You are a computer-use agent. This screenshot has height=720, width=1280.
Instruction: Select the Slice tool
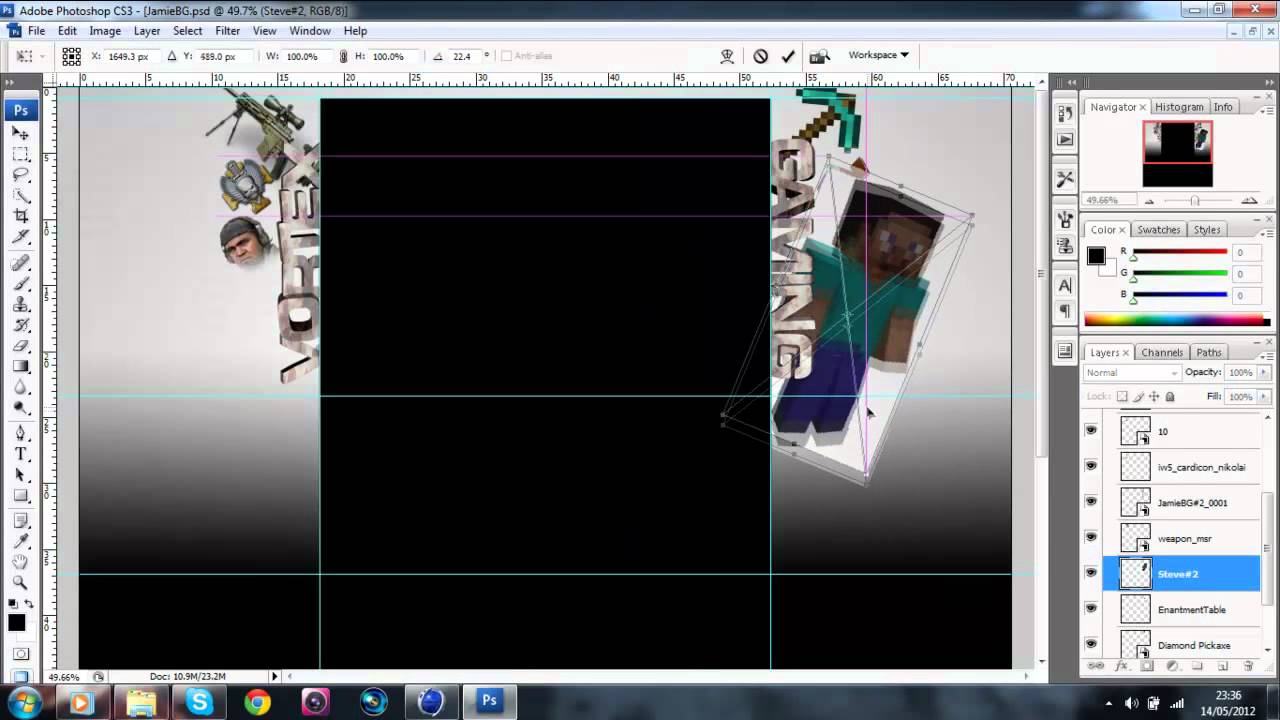pos(20,237)
